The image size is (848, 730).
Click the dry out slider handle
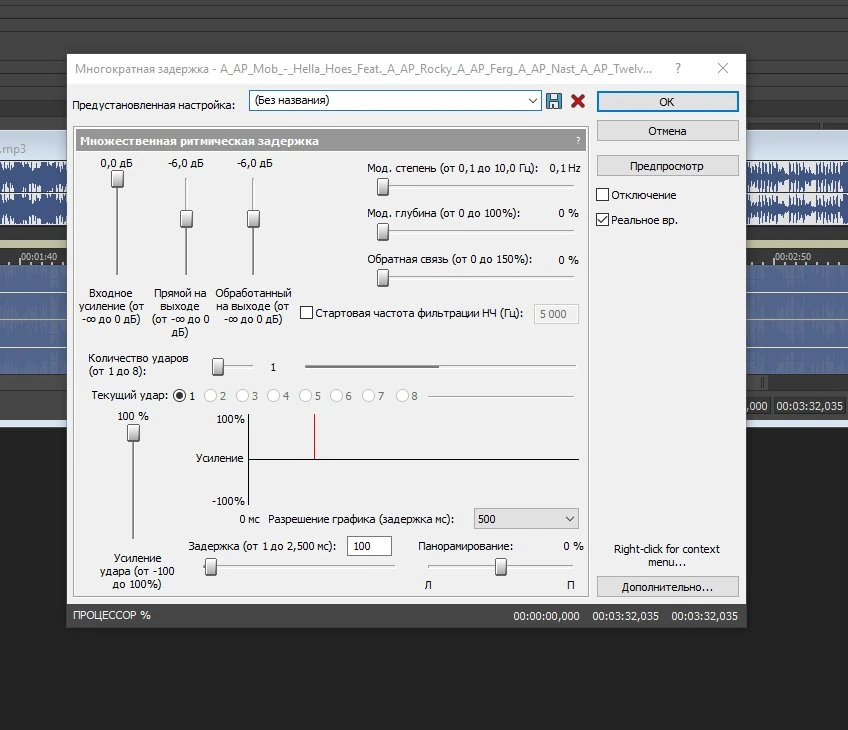[186, 218]
